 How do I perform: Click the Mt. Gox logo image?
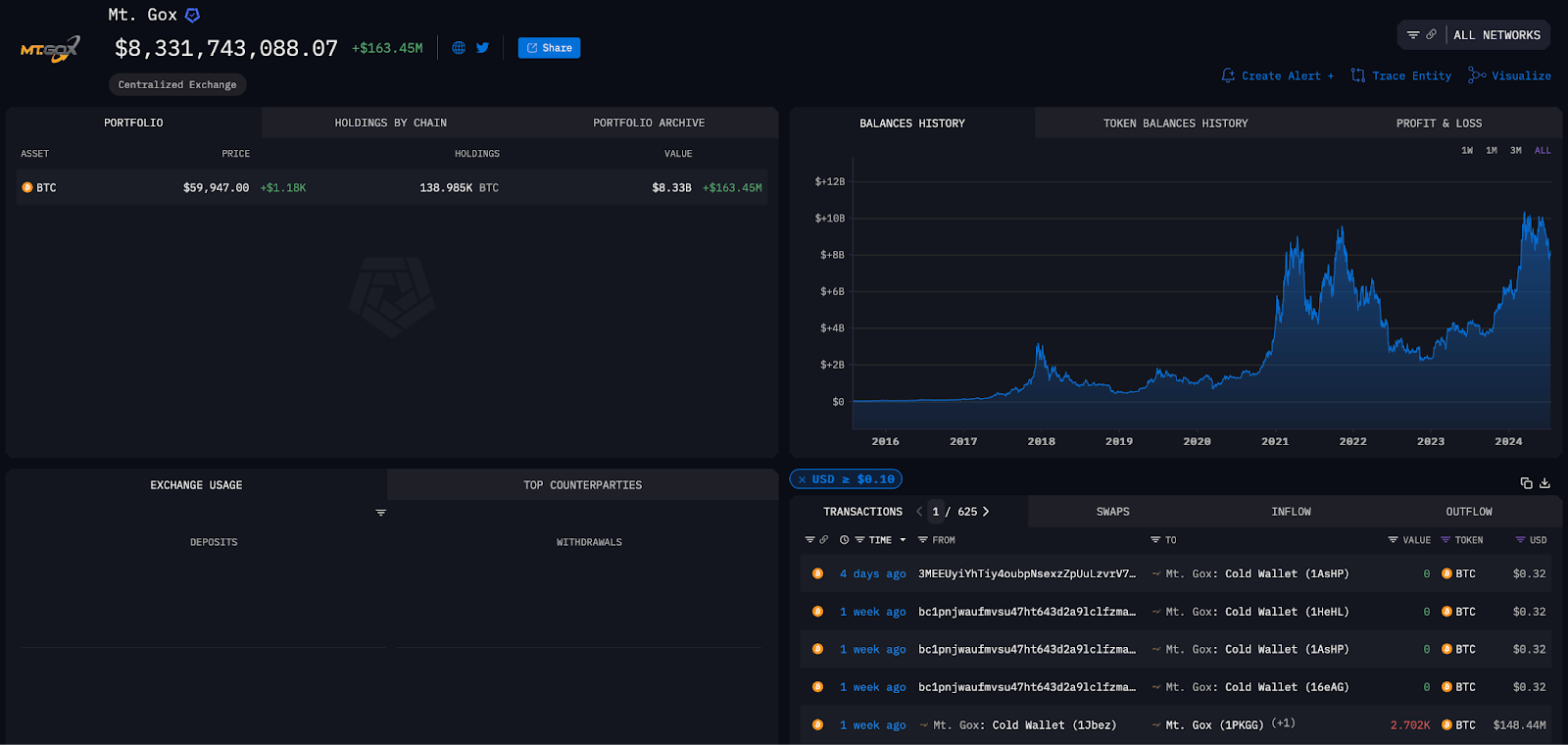[50, 49]
